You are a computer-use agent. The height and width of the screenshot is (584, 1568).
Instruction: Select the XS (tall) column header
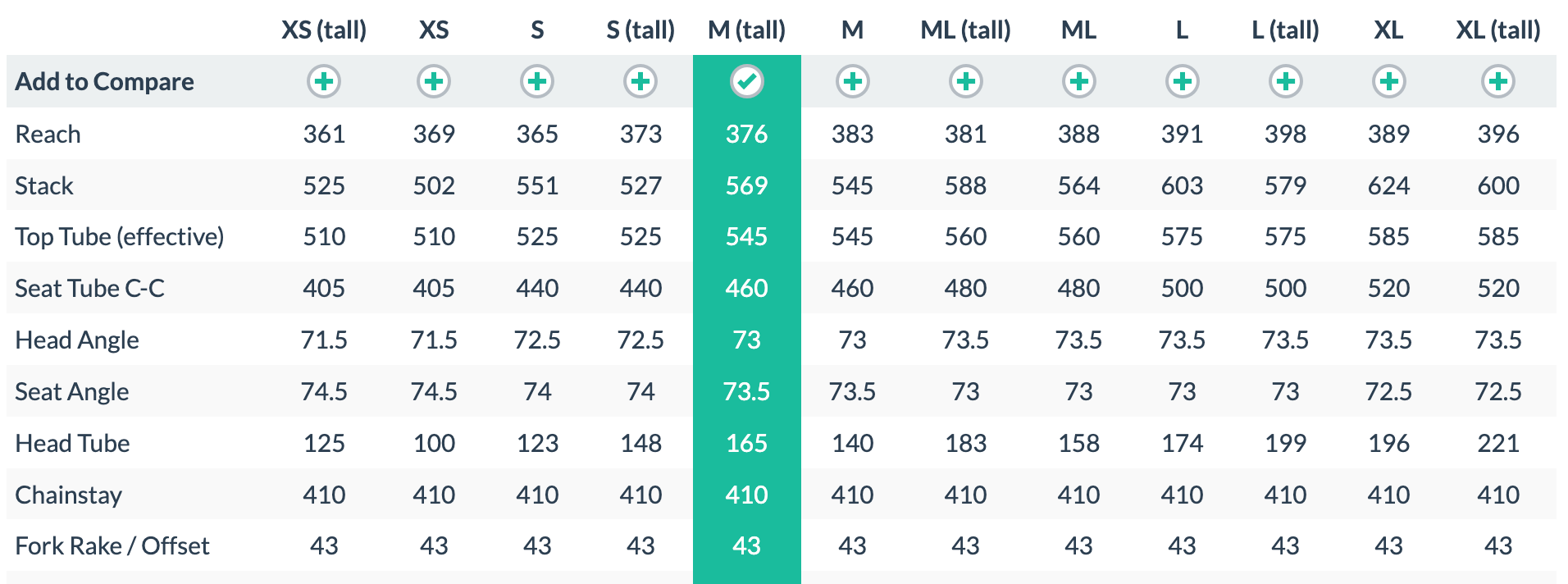[324, 30]
